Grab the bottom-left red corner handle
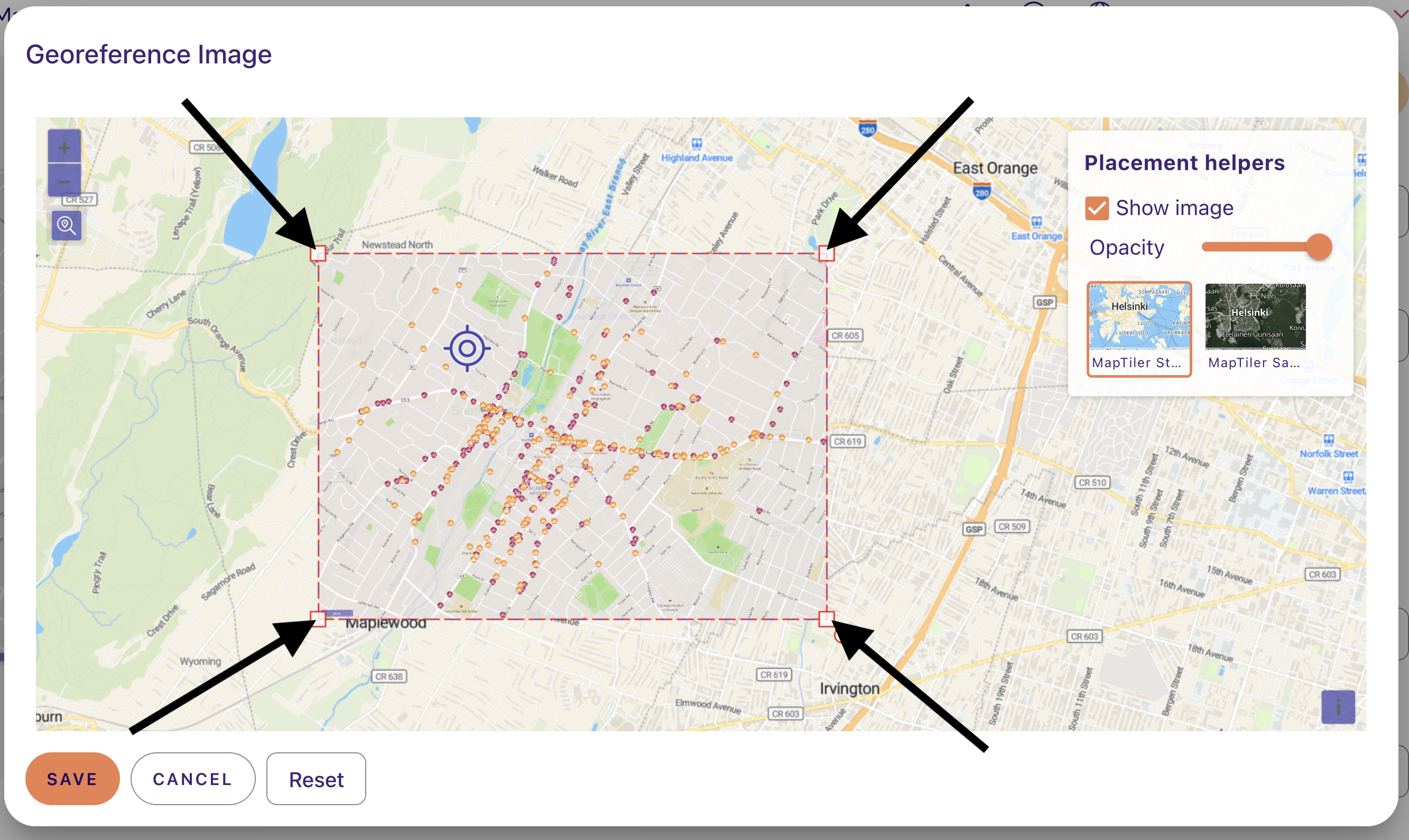 [318, 619]
